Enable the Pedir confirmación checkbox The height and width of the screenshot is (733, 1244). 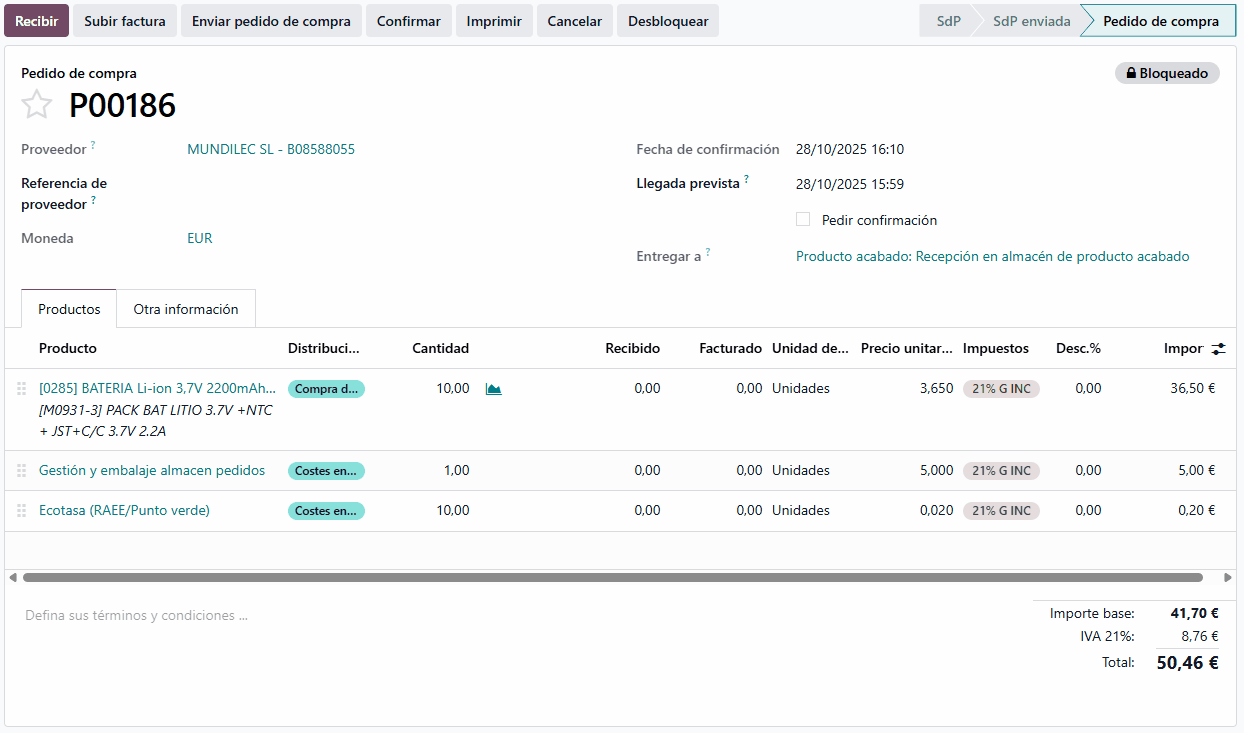803,219
